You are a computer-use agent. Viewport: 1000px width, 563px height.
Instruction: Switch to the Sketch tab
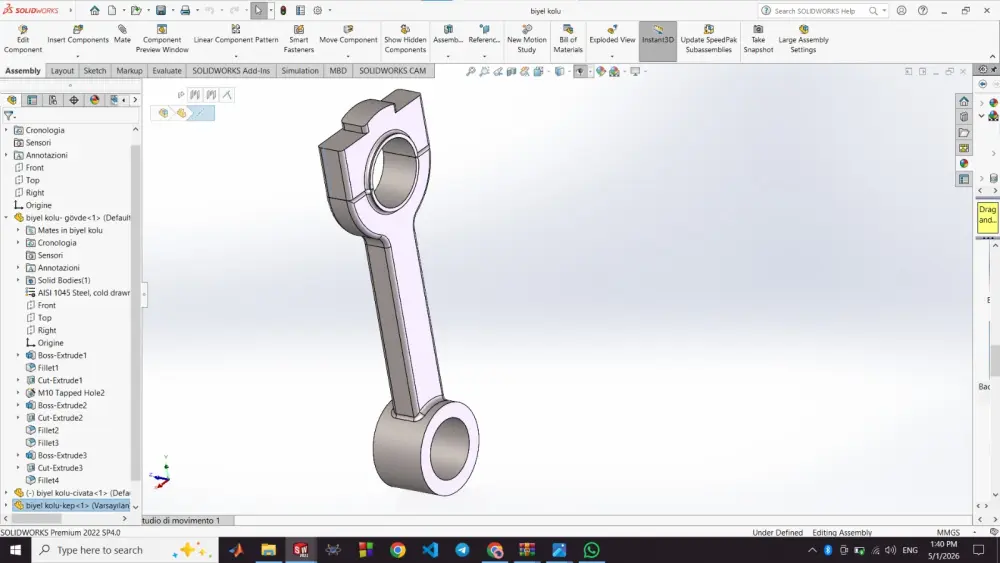click(x=95, y=71)
